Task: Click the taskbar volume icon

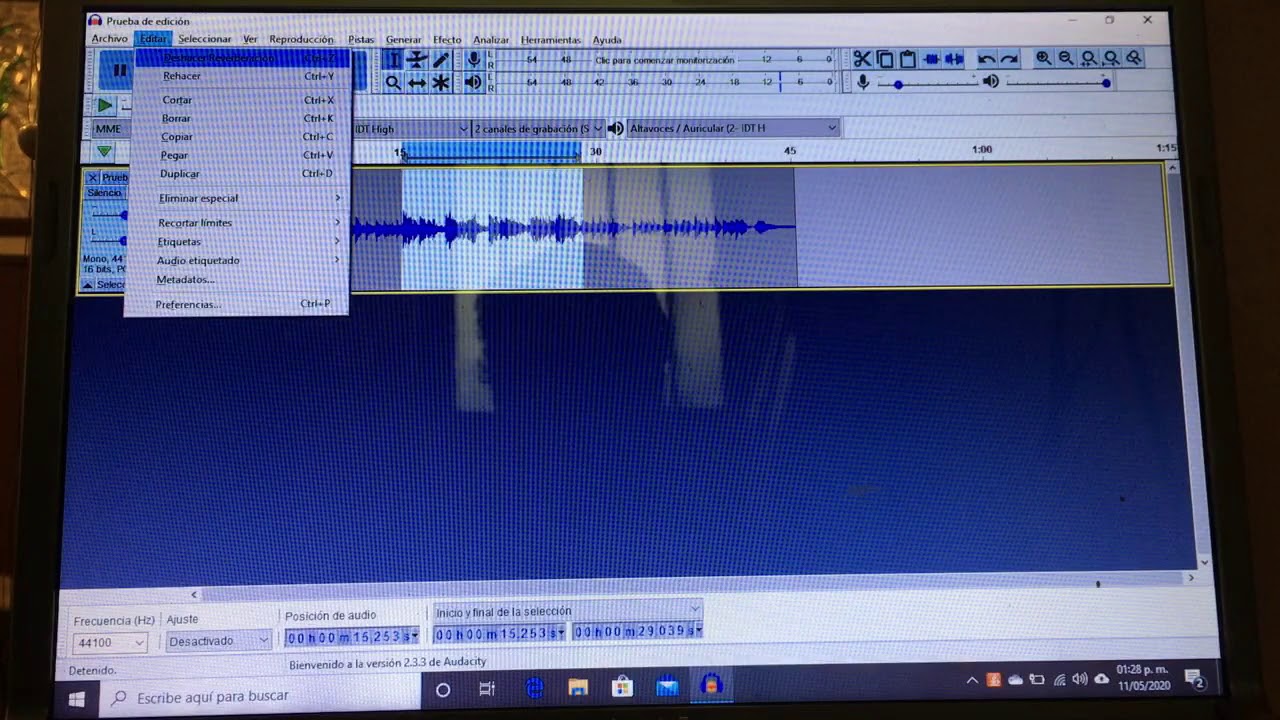Action: [x=1080, y=679]
